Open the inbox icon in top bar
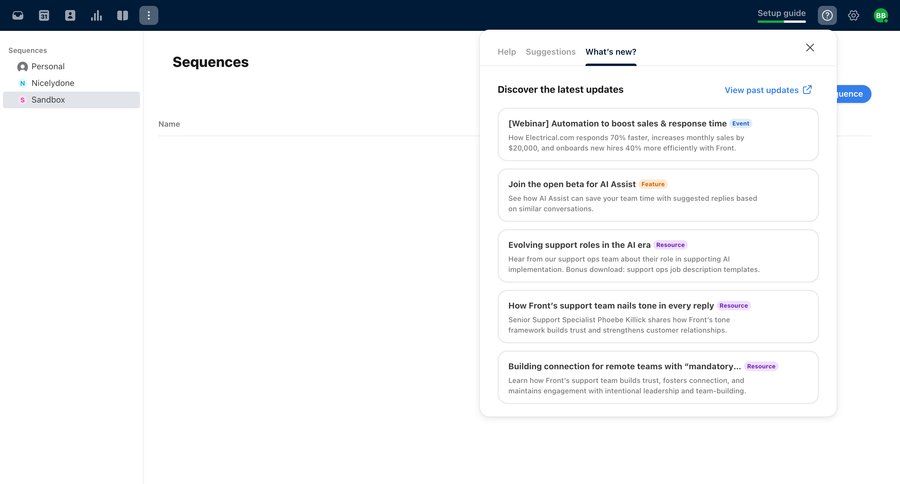This screenshot has height=484, width=900. [x=18, y=16]
